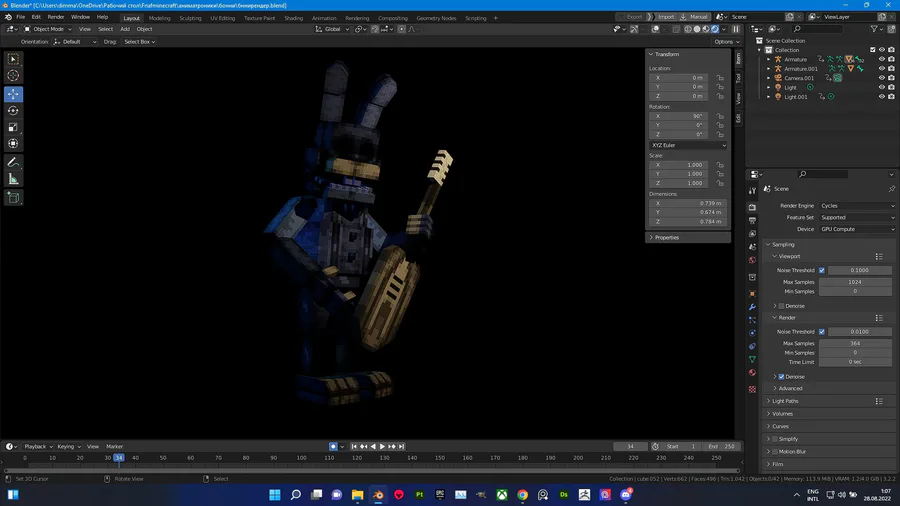Open the Device dropdown

click(858, 229)
